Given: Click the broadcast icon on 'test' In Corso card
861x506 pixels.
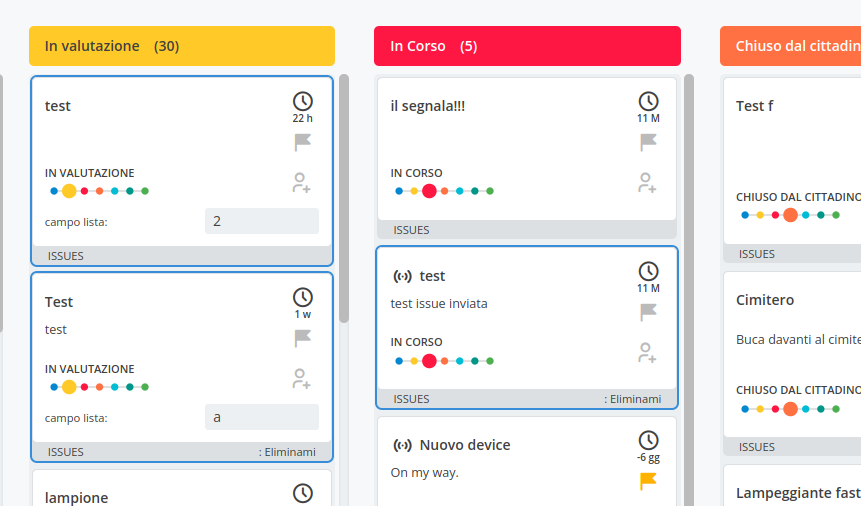Looking at the screenshot, I should [x=402, y=276].
